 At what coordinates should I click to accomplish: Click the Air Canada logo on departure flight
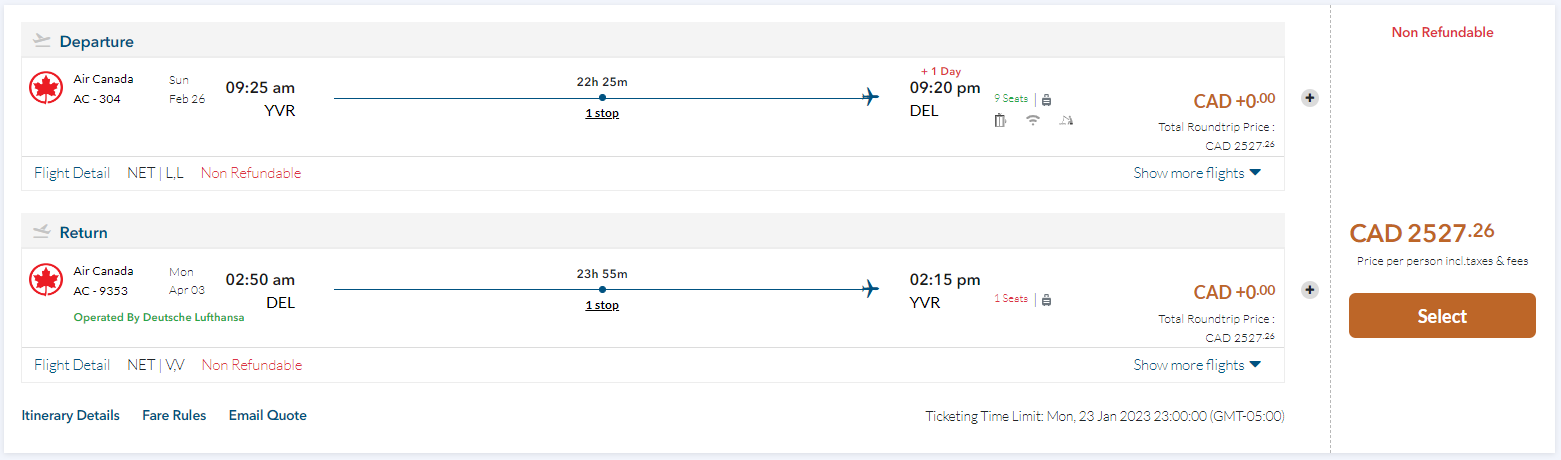(46, 88)
